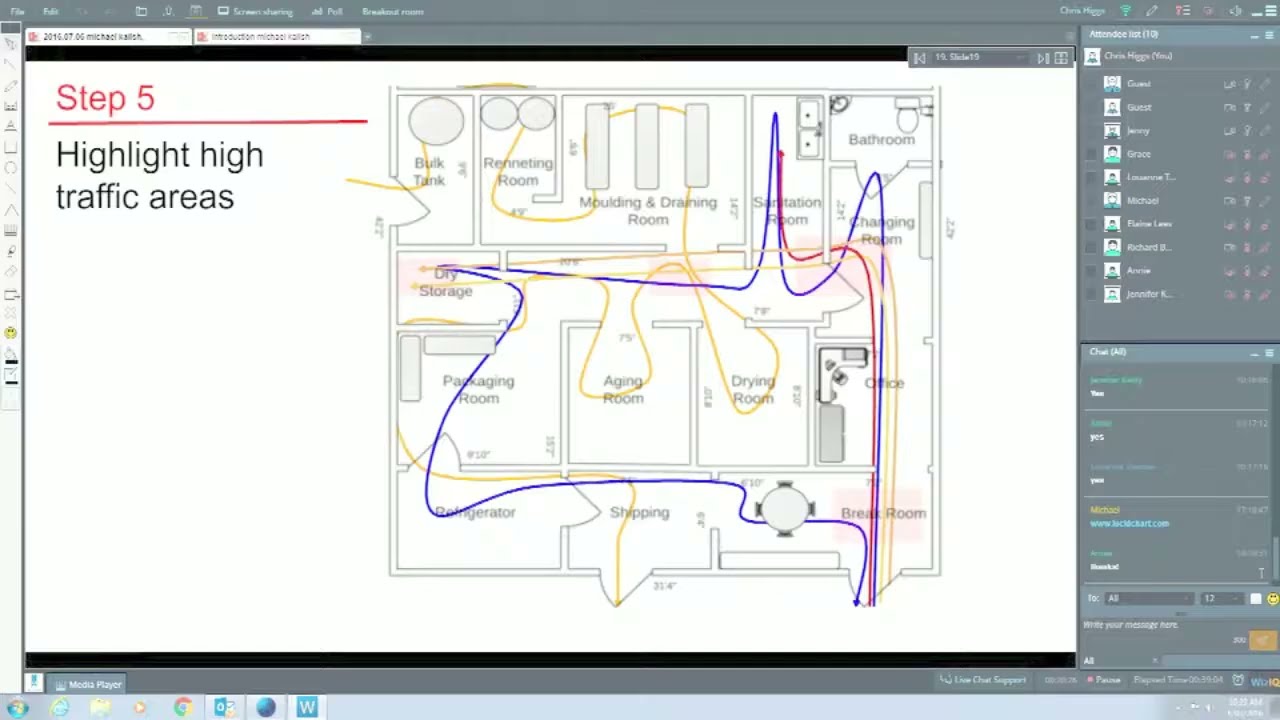
Task: Open the Edit menu
Action: click(x=50, y=11)
